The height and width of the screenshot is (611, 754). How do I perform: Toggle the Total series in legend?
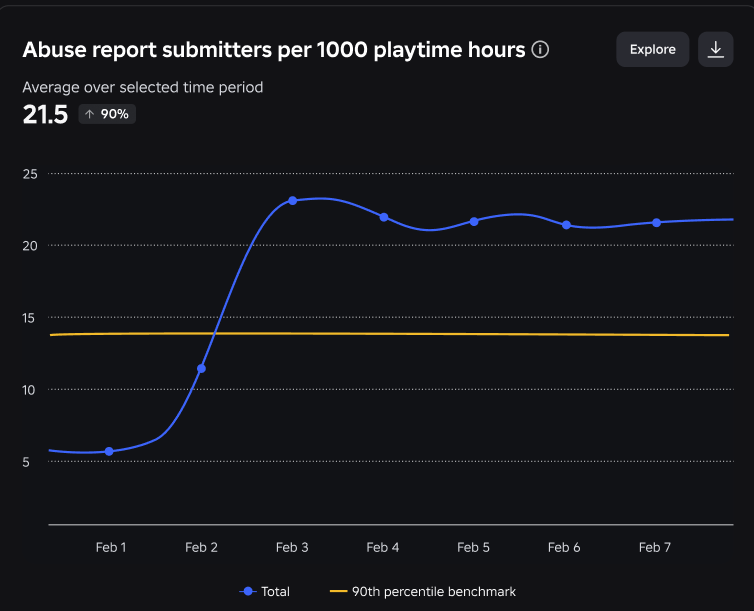click(264, 591)
